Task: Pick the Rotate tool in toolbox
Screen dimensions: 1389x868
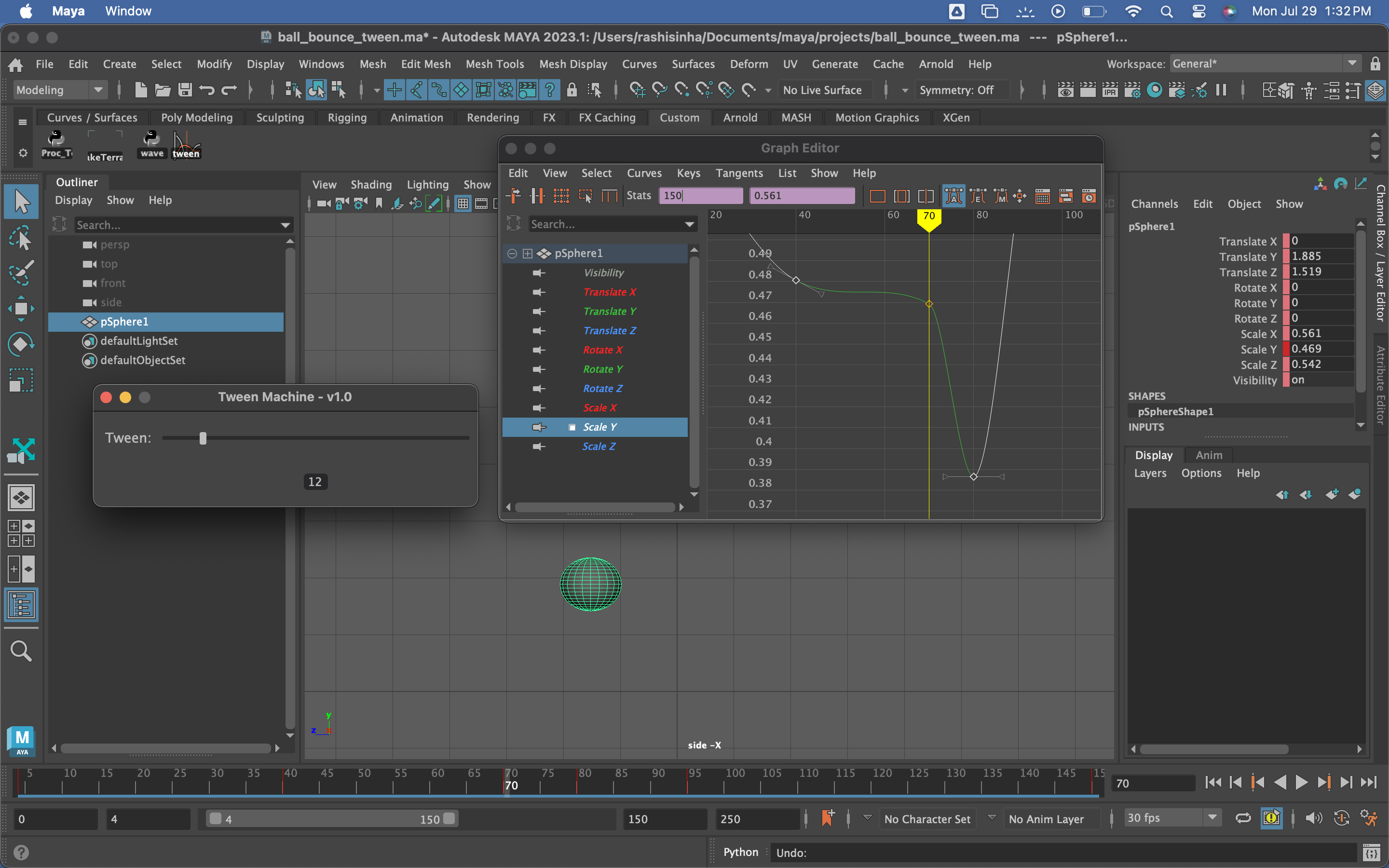Action: coord(21,344)
